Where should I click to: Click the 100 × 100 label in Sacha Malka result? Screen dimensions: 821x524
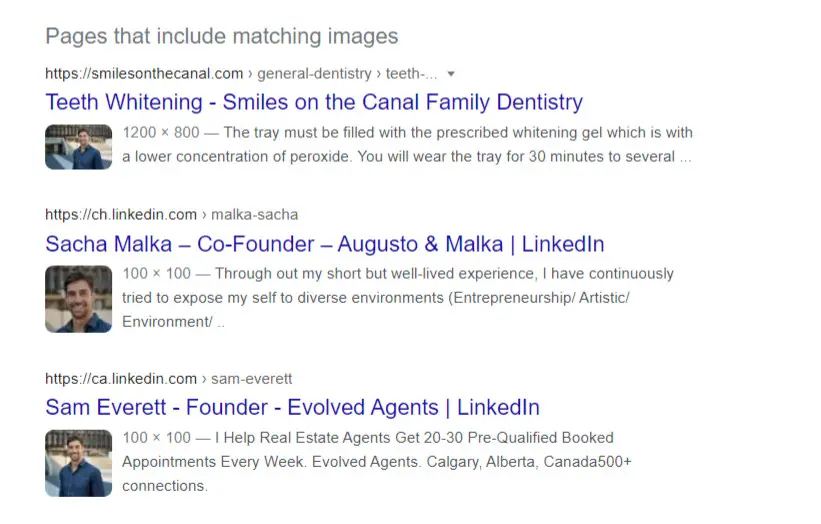[x=157, y=274]
